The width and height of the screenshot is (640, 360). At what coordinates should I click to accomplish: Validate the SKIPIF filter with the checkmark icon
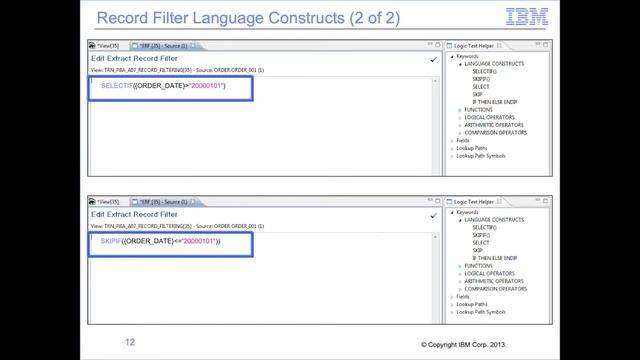433,216
